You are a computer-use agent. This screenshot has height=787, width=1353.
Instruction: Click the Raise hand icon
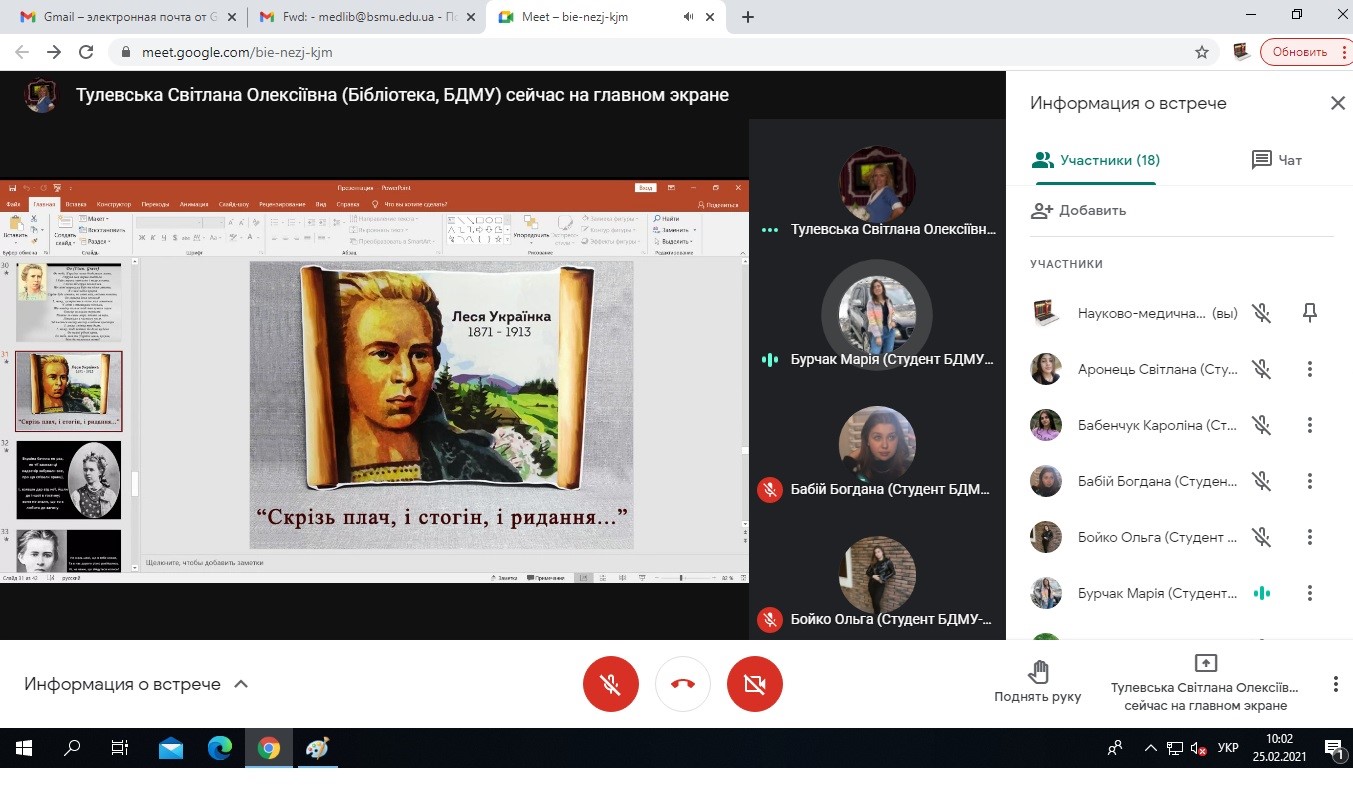click(x=1037, y=672)
